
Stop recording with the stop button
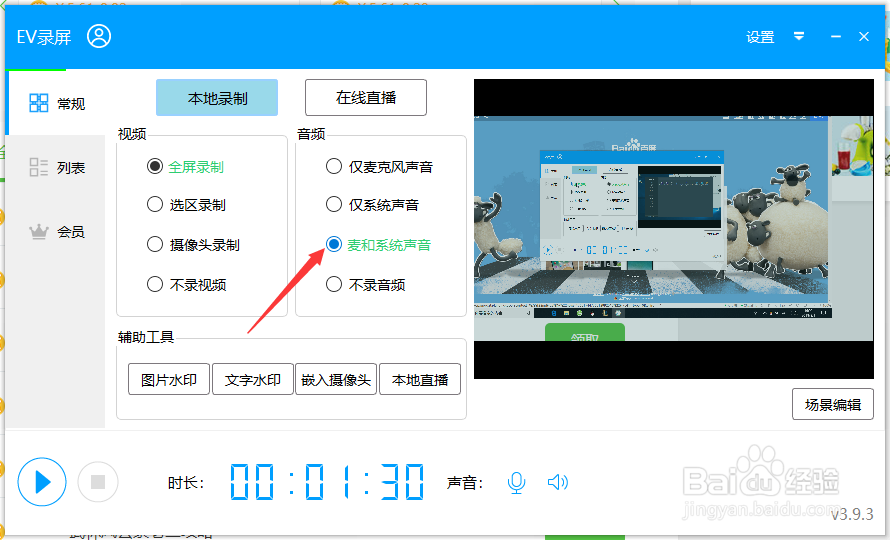click(x=98, y=482)
